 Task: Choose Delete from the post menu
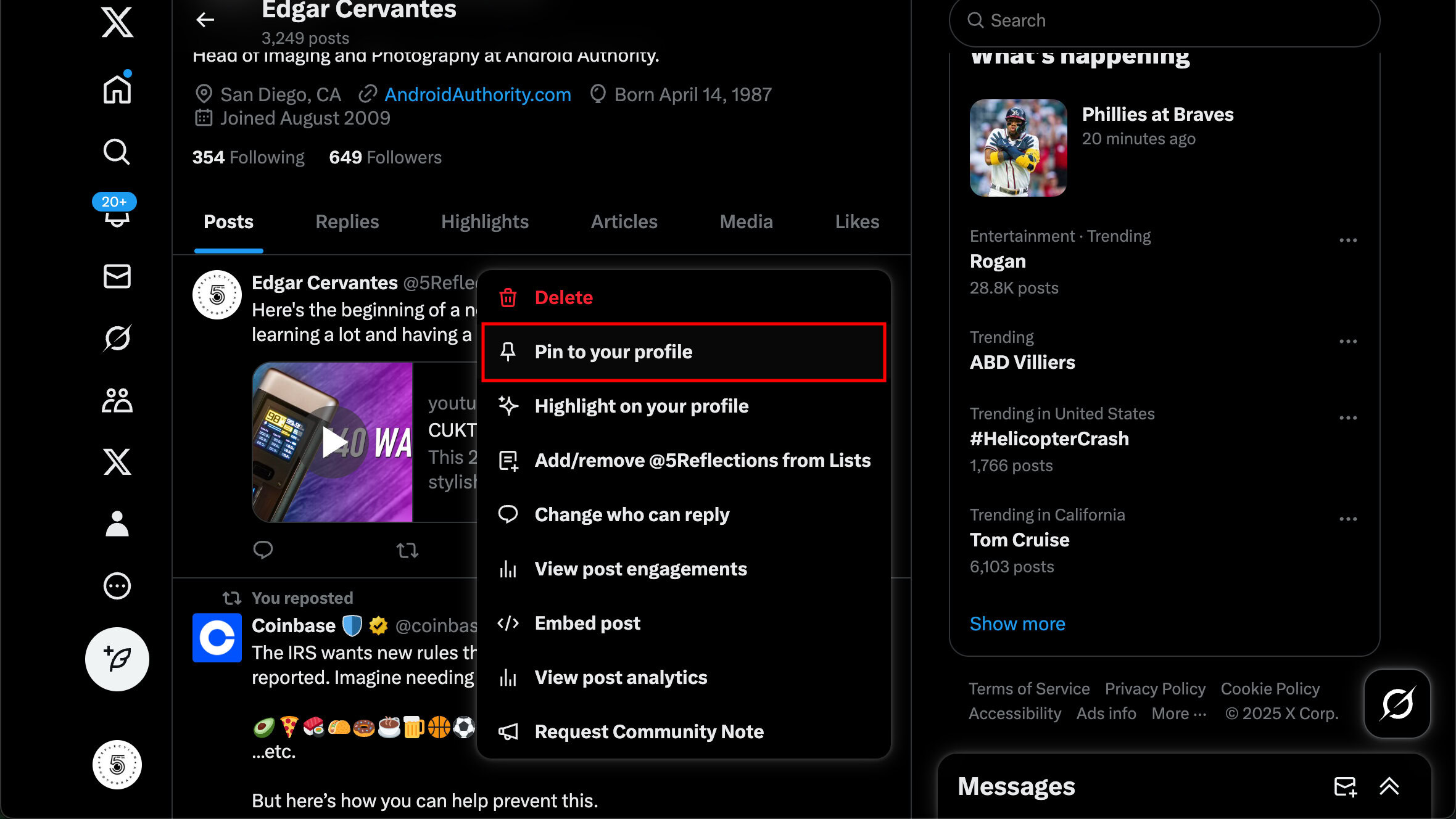(x=563, y=298)
